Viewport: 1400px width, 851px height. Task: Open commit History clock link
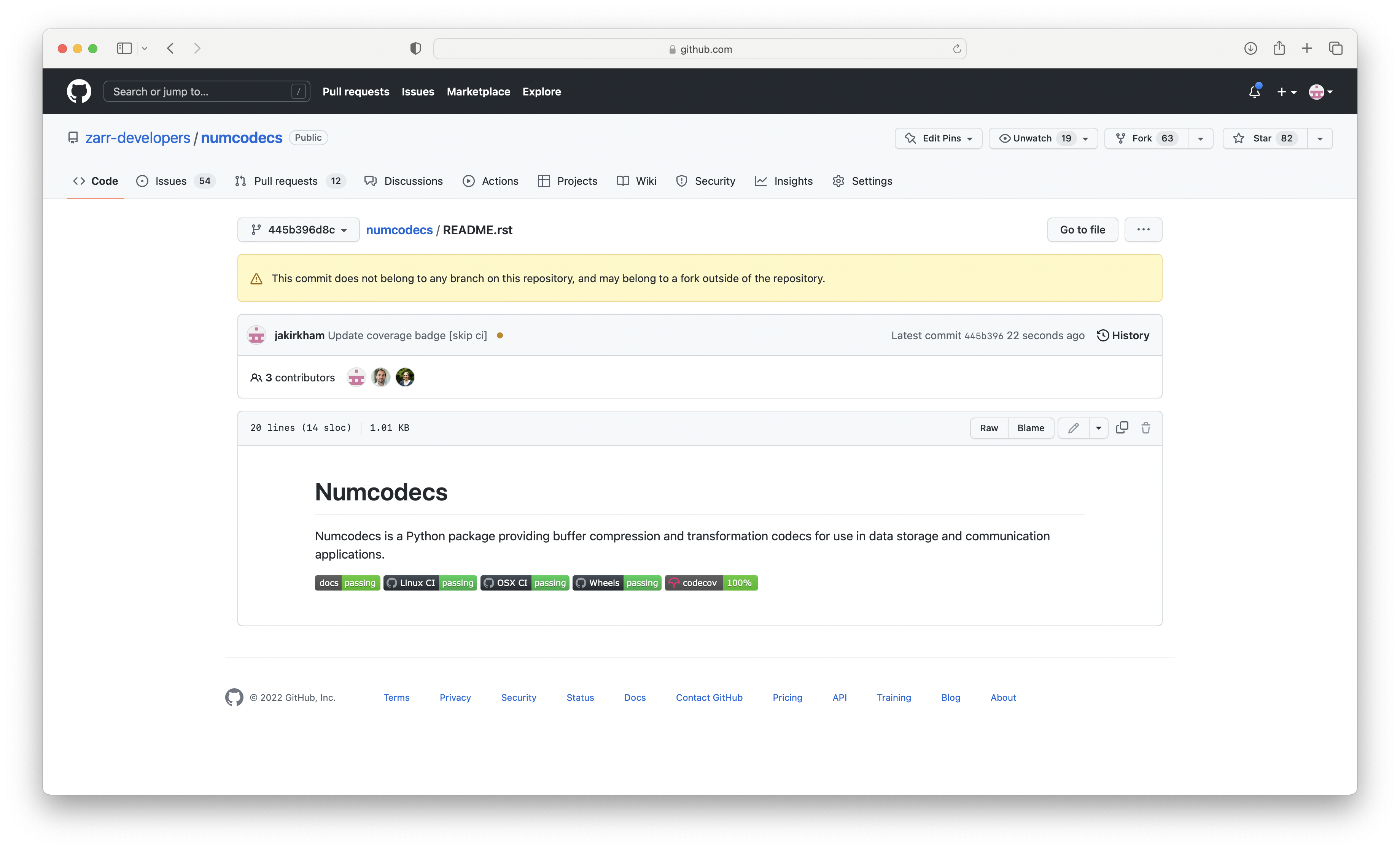(x=1123, y=335)
